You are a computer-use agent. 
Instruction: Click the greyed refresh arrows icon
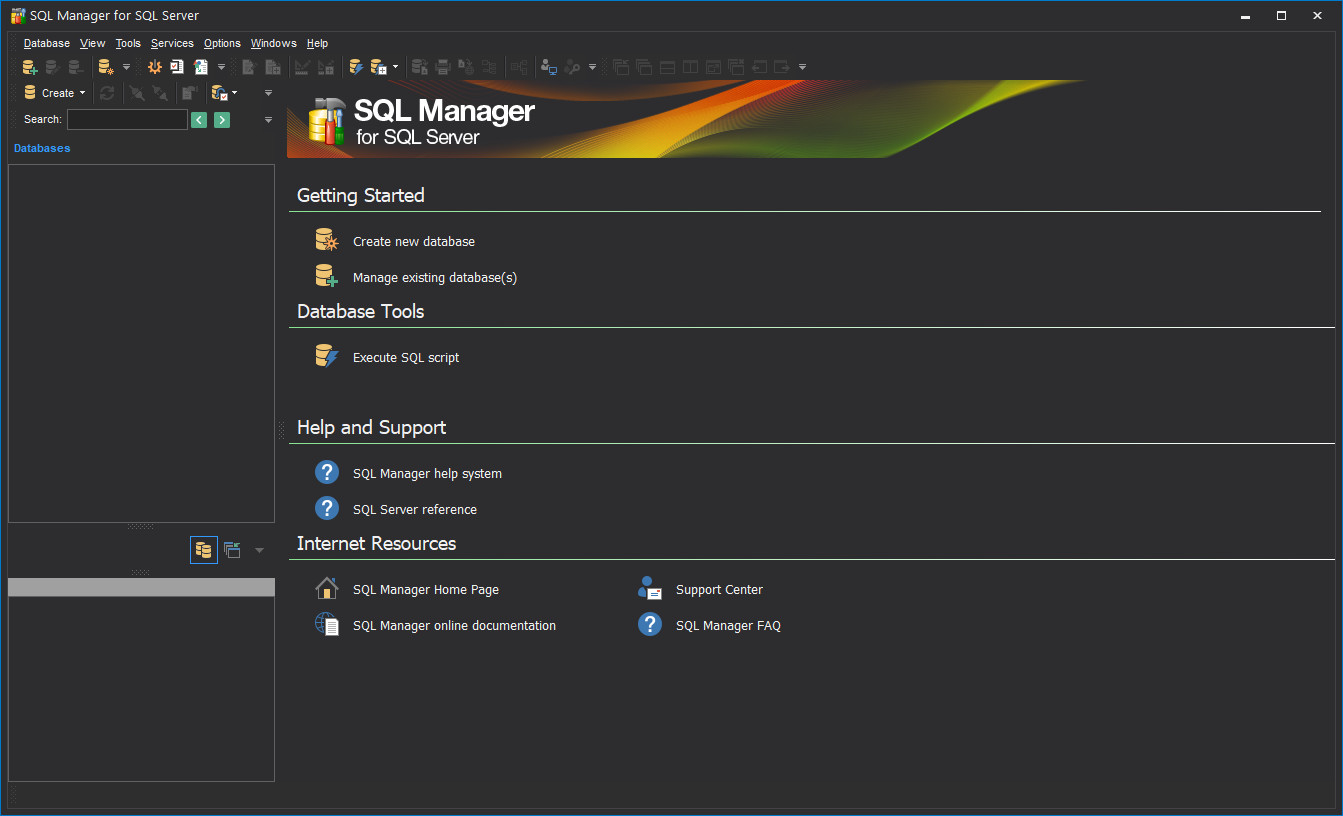pos(107,93)
